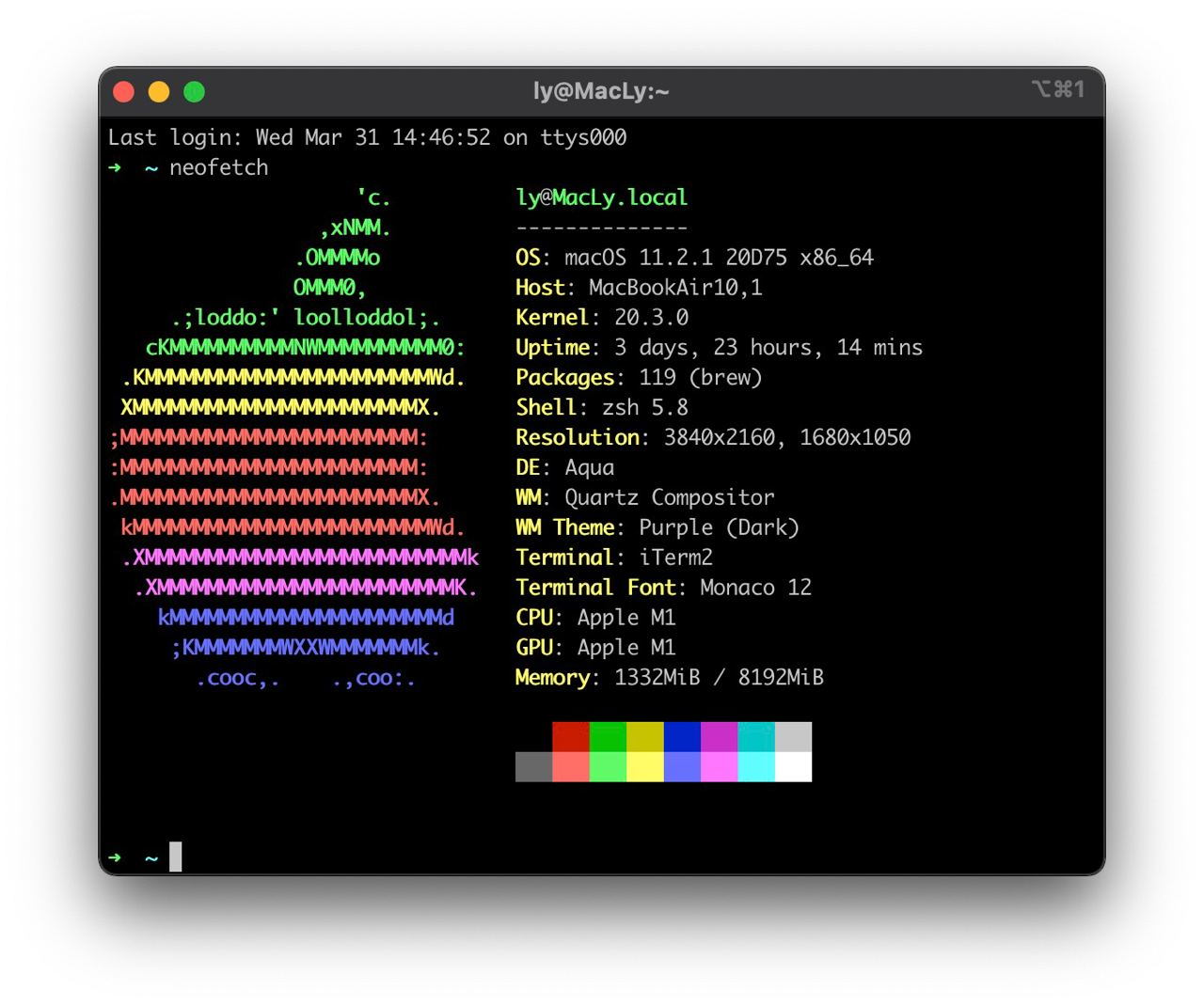The width and height of the screenshot is (1204, 1006).
Task: Click the OS line showing macOS 11.2.1
Action: point(694,258)
